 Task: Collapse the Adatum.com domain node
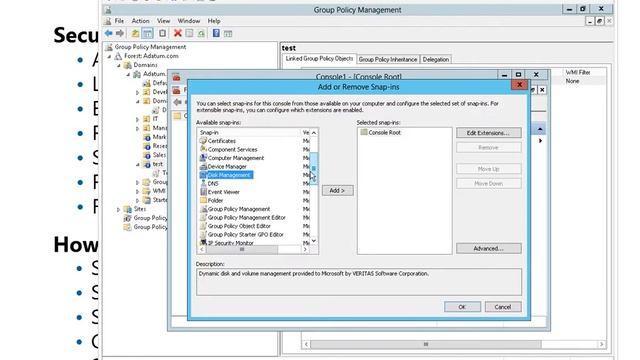tap(128, 74)
